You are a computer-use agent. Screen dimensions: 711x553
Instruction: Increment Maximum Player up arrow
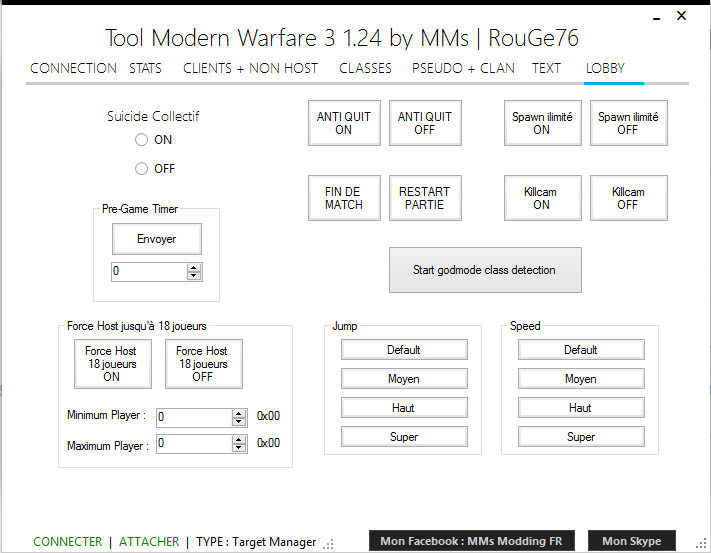tap(239, 439)
